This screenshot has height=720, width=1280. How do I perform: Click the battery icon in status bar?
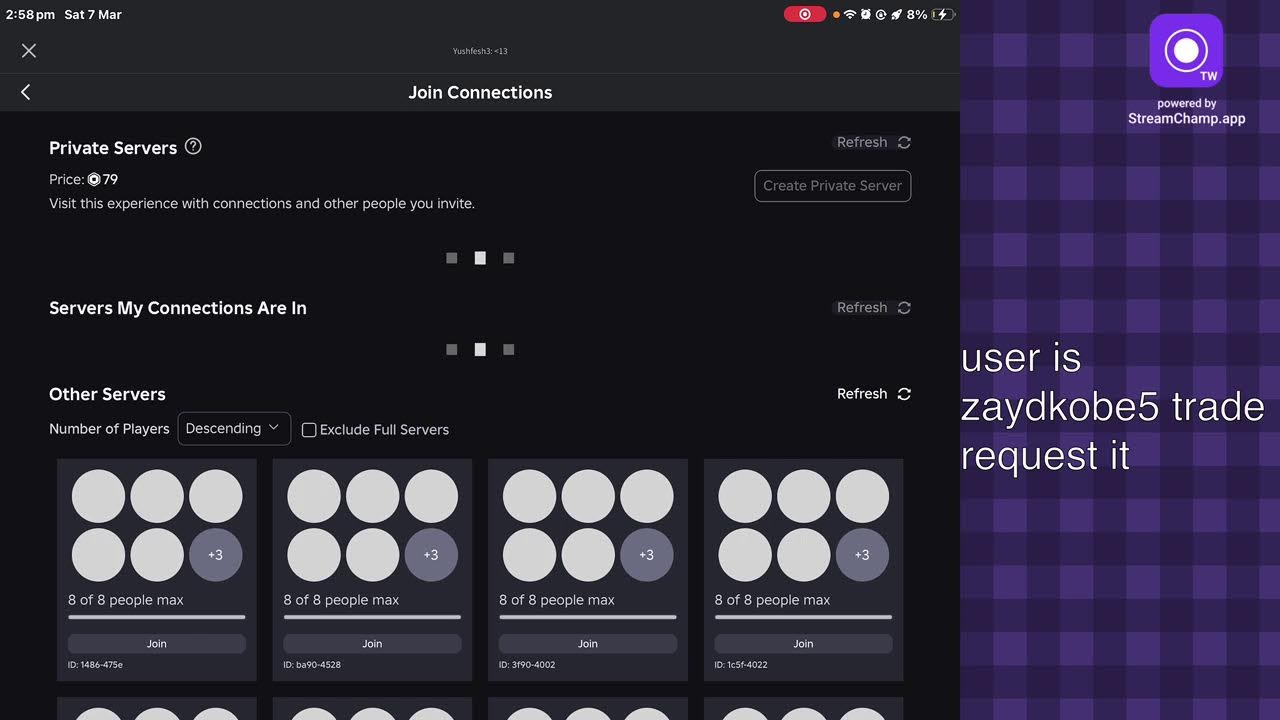pos(943,15)
